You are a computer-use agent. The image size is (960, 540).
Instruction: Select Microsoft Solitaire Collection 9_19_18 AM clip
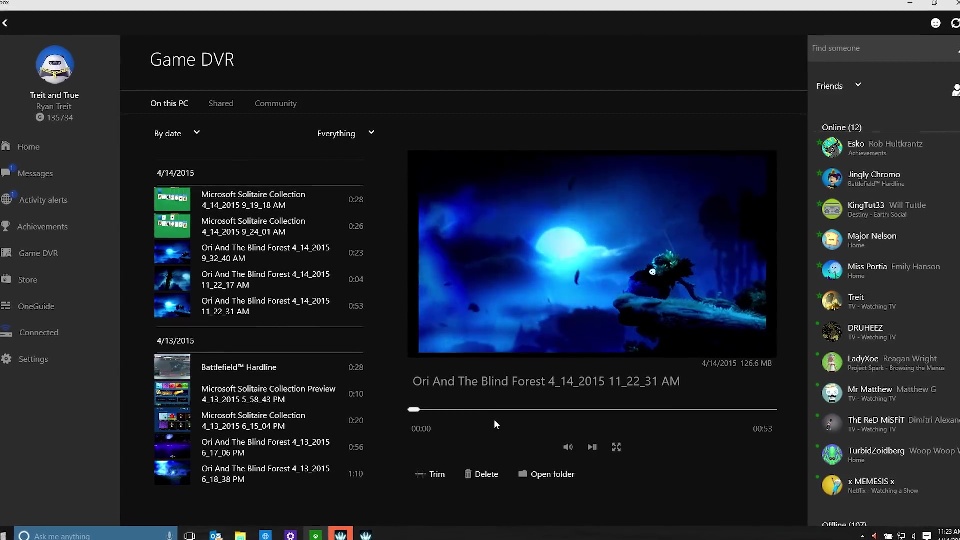click(258, 200)
